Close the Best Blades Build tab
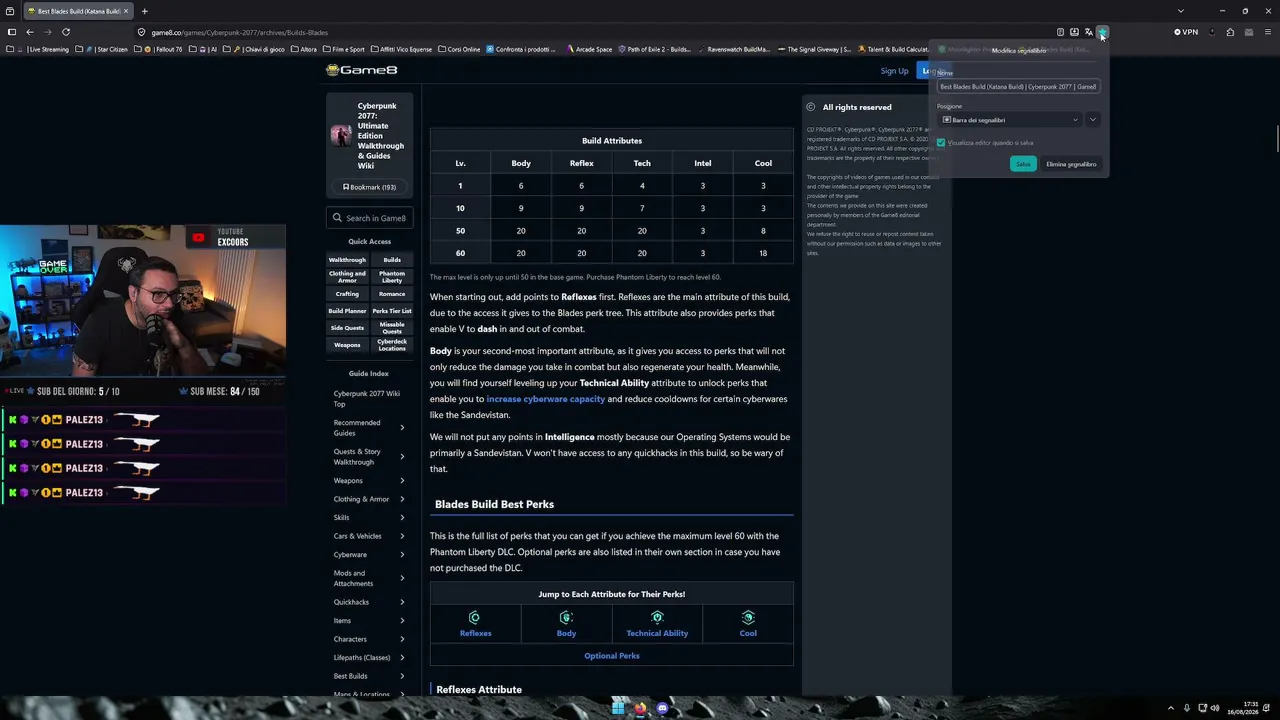The image size is (1280, 720). point(126,11)
